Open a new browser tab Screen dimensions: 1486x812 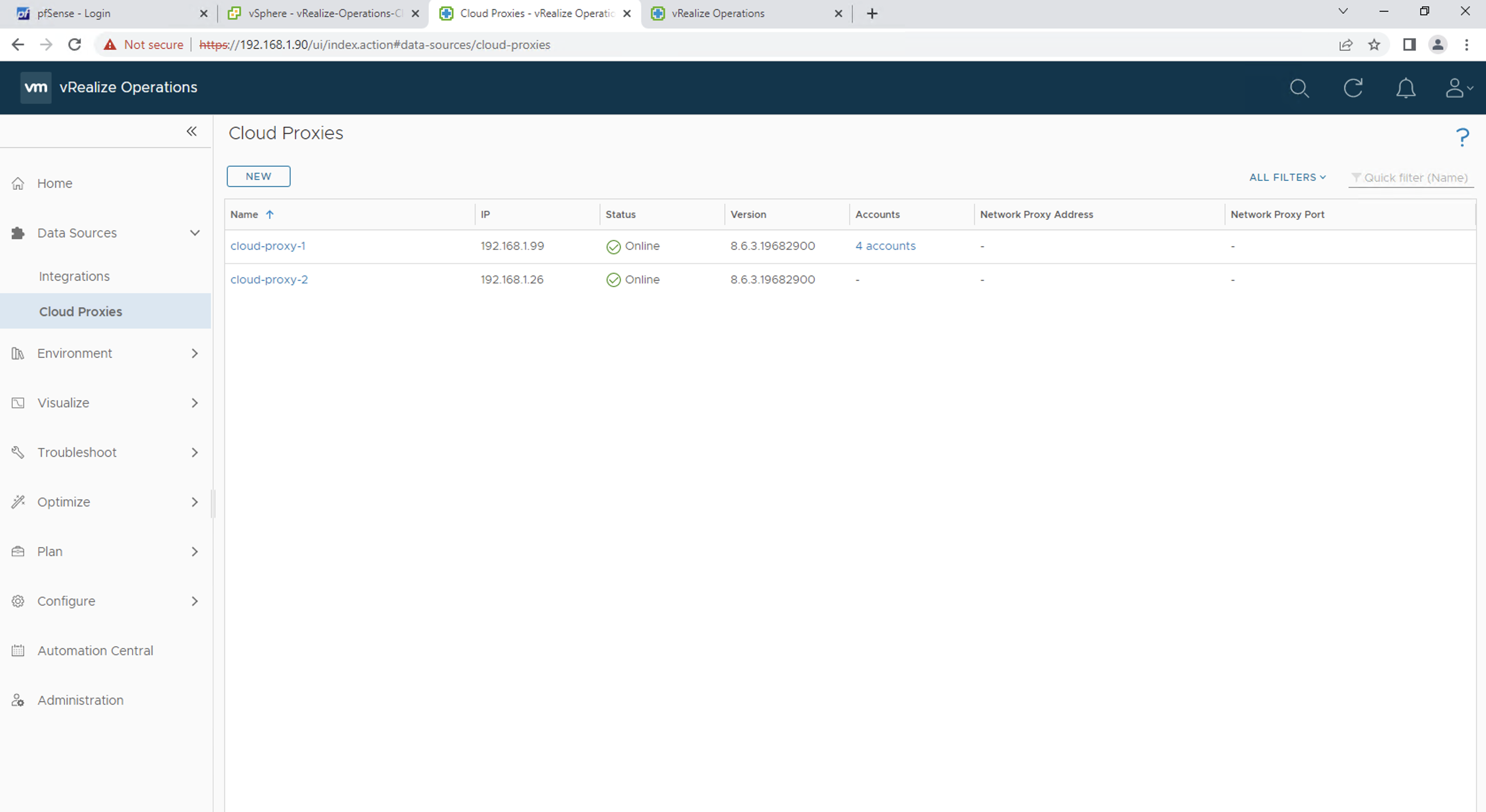[x=872, y=14]
